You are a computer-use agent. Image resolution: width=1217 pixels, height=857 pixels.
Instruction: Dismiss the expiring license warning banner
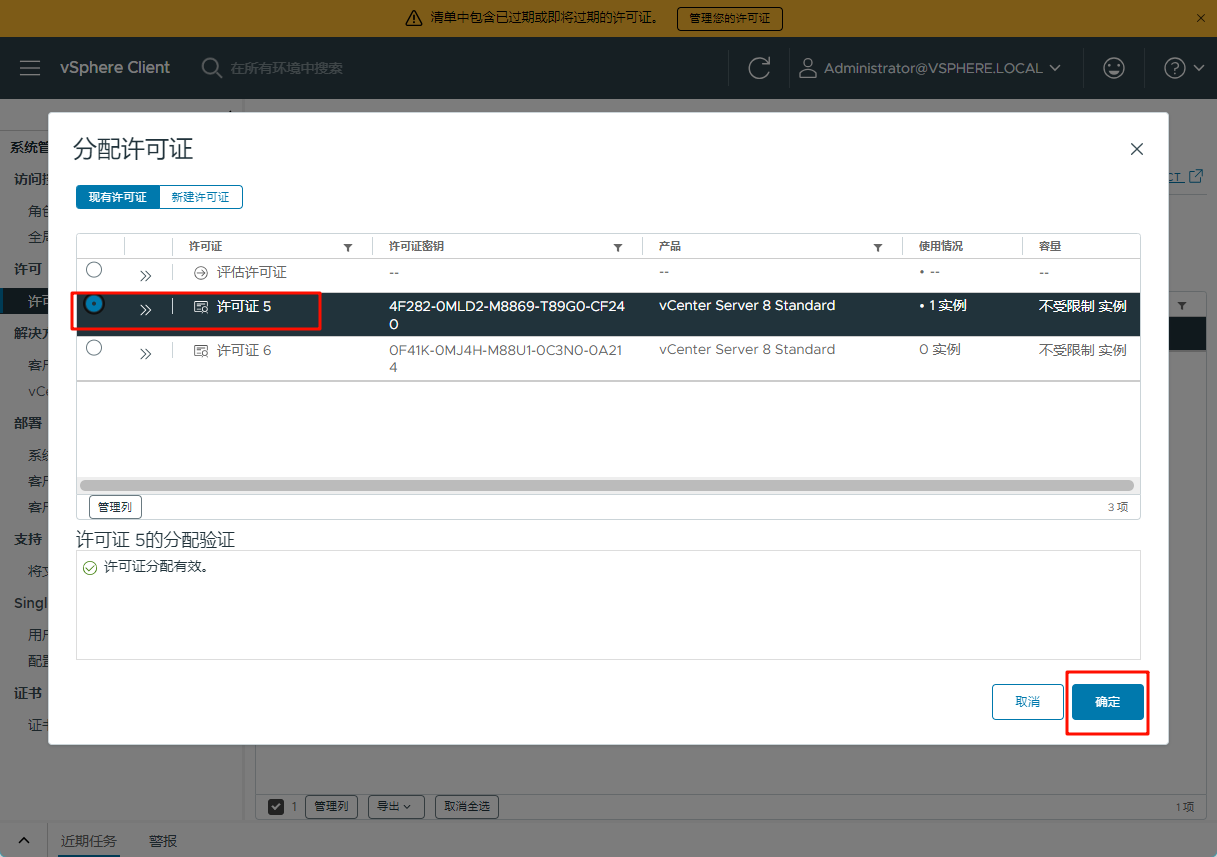click(x=1201, y=18)
